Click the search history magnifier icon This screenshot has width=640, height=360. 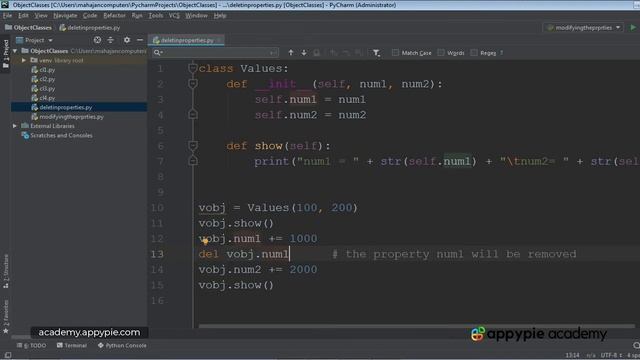pyautogui.click(x=158, y=53)
